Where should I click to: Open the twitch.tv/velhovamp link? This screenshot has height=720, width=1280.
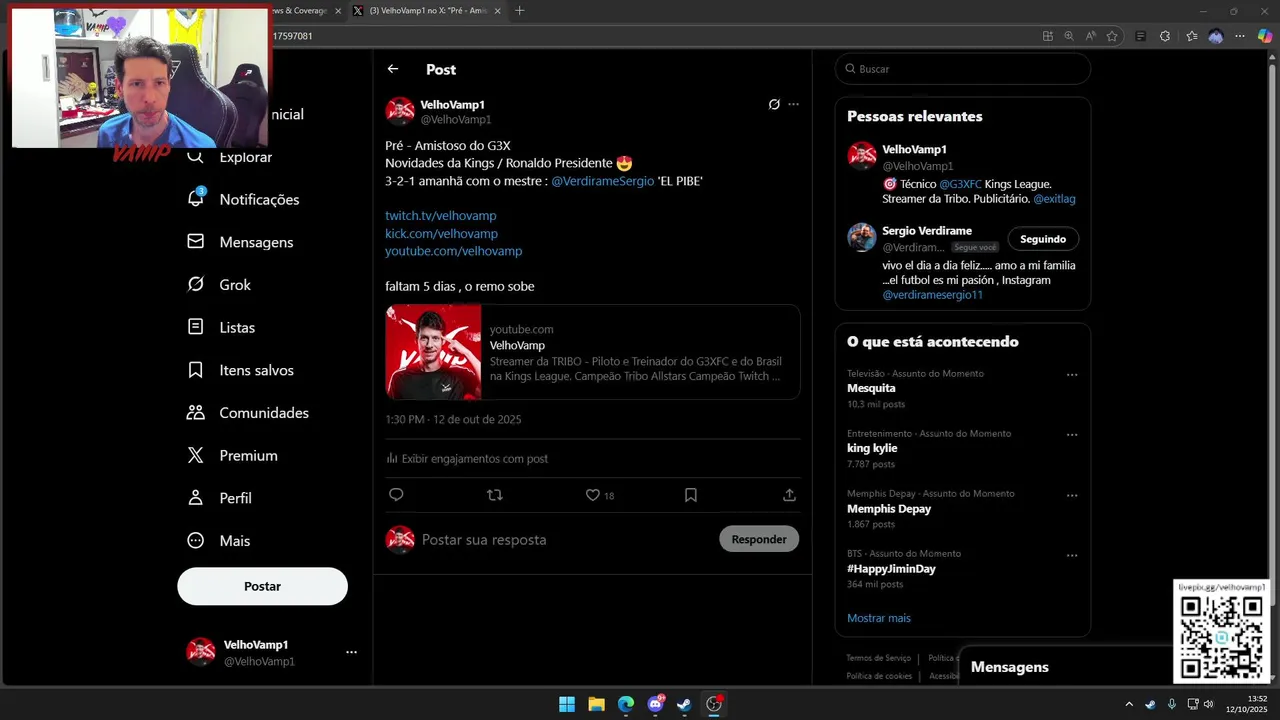tap(441, 216)
